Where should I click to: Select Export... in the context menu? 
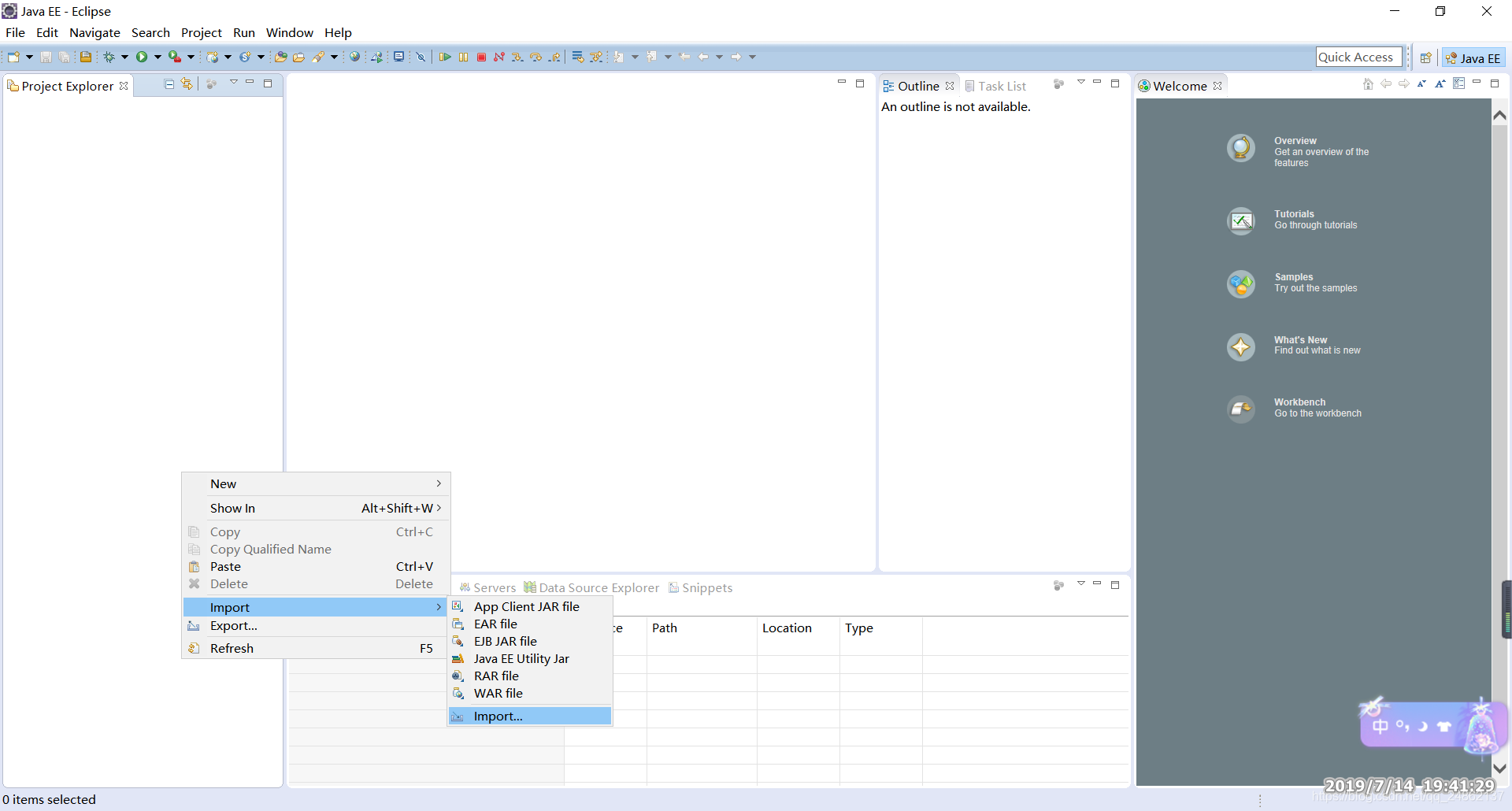point(316,625)
